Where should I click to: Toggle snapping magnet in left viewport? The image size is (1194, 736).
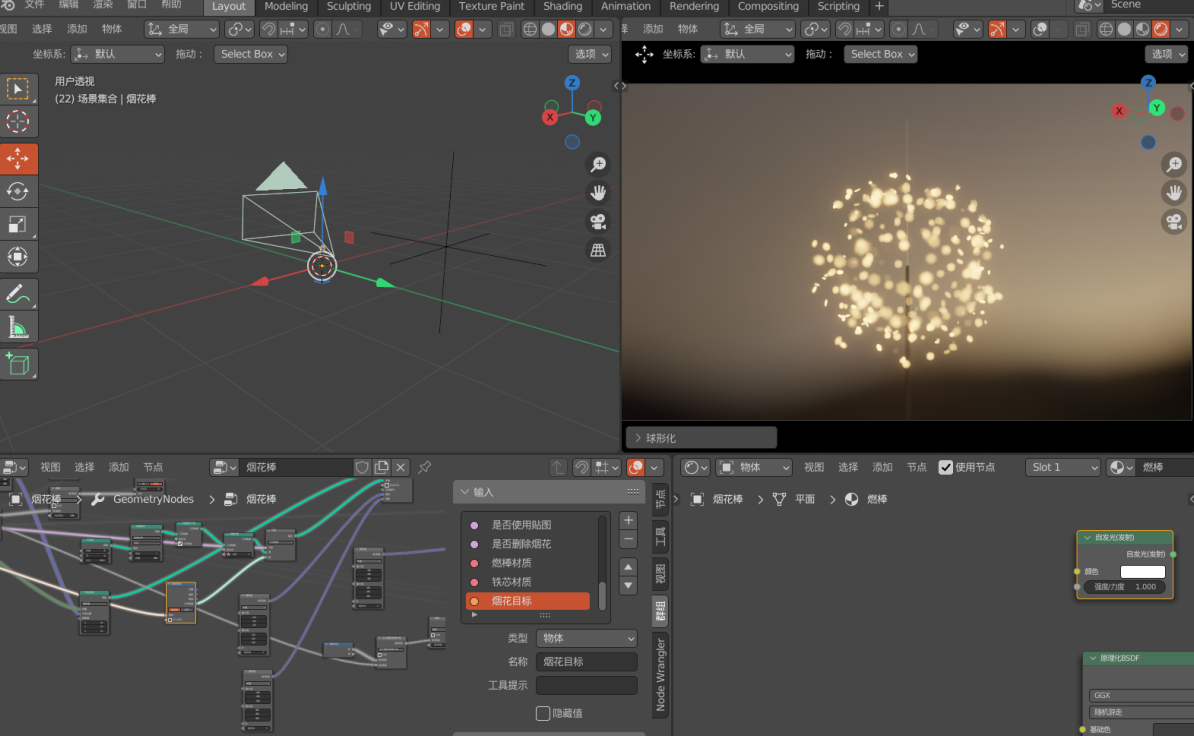[269, 29]
